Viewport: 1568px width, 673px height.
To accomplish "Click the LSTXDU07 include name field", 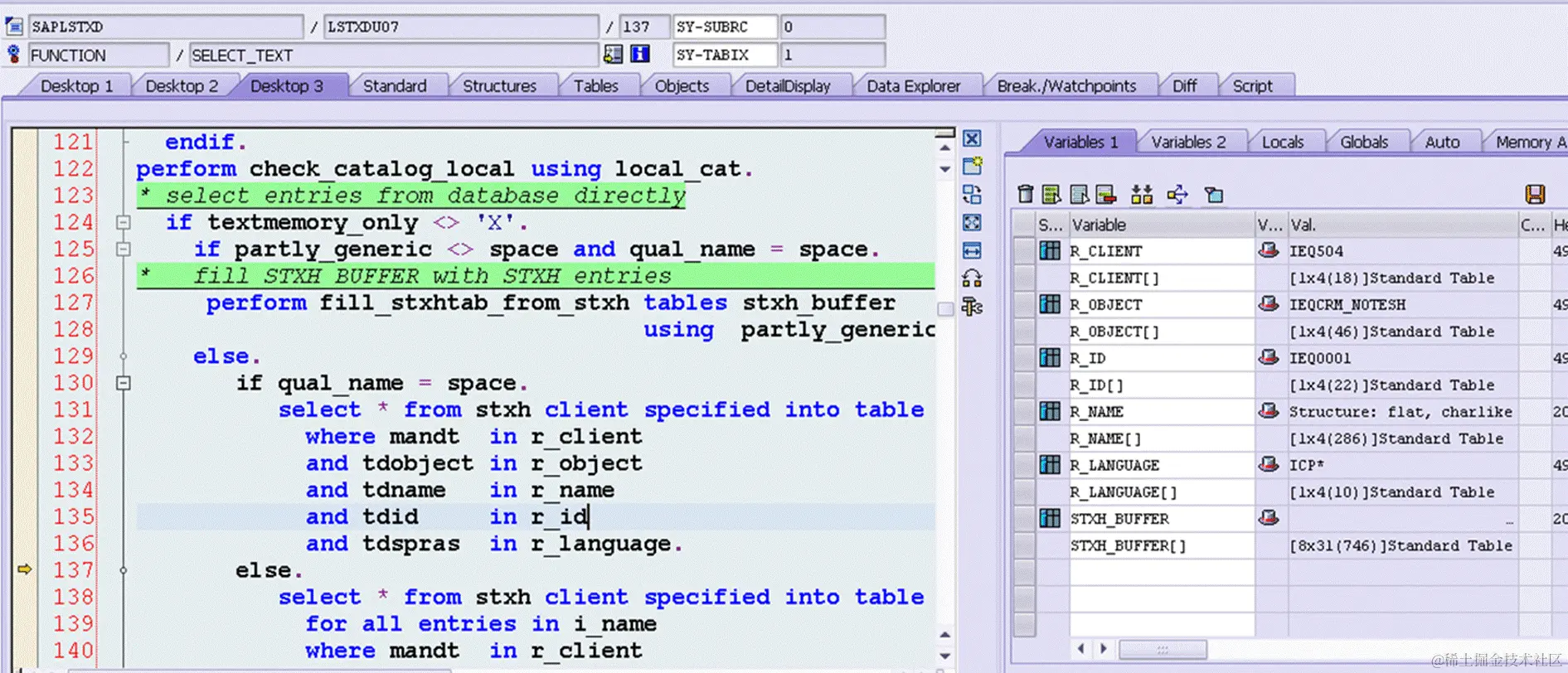I will 460,27.
